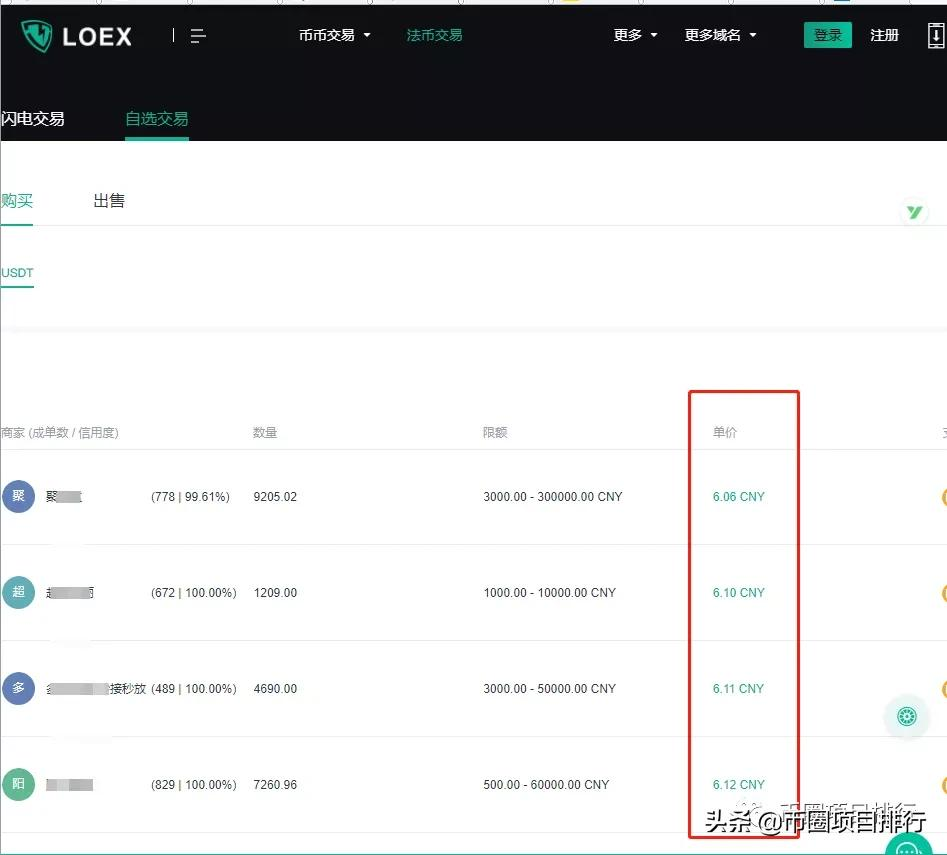Click the avatar icon 聚 of the first merchant
947x855 pixels.
pyautogui.click(x=19, y=496)
